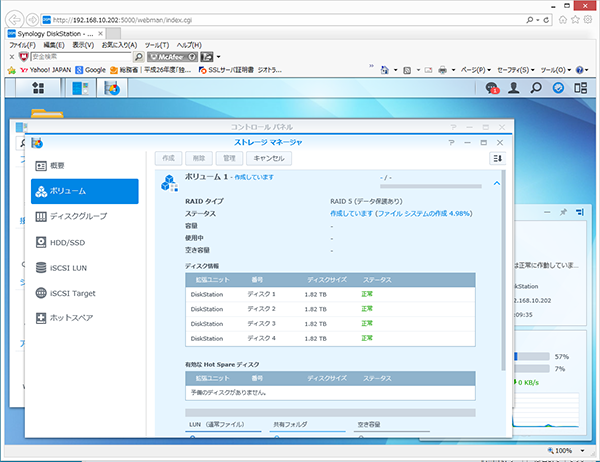Screen dimensions: 600x462
Task: Click the DSM search magnifier icon
Action: tap(536, 89)
